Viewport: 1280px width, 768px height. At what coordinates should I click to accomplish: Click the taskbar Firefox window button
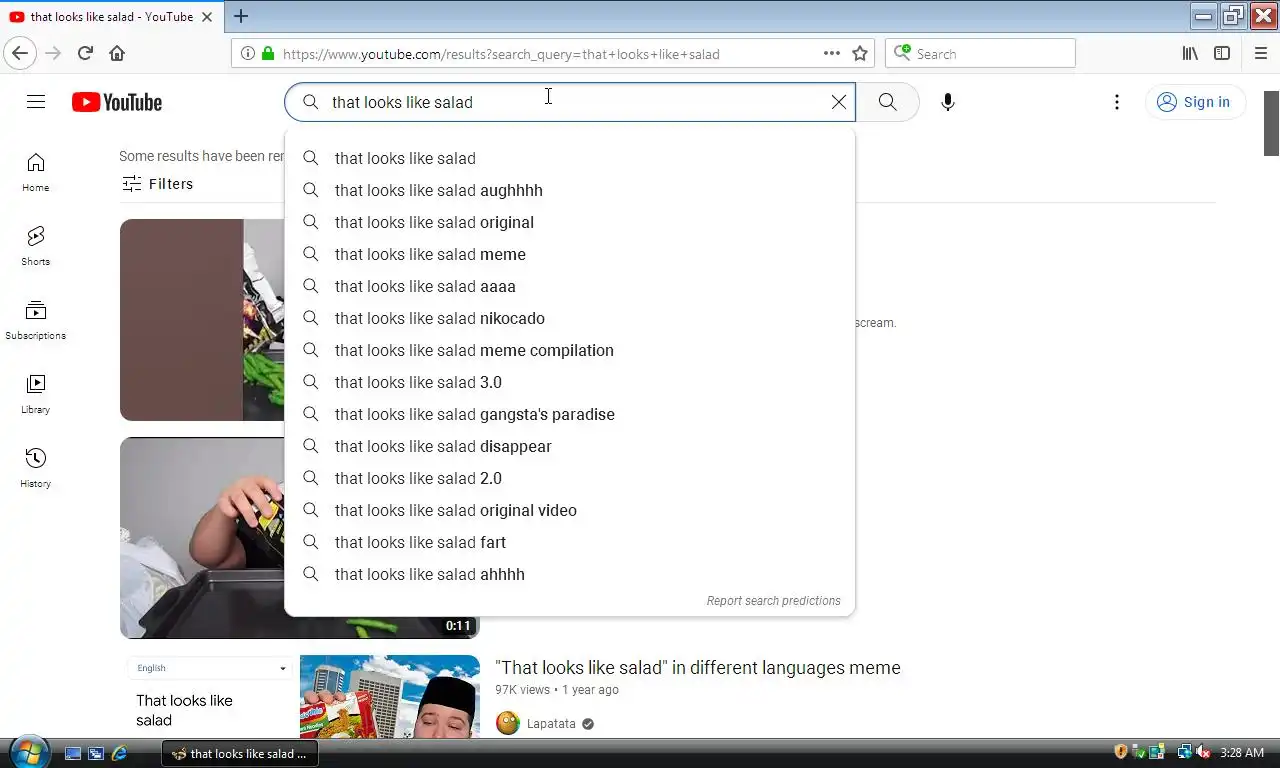(240, 753)
